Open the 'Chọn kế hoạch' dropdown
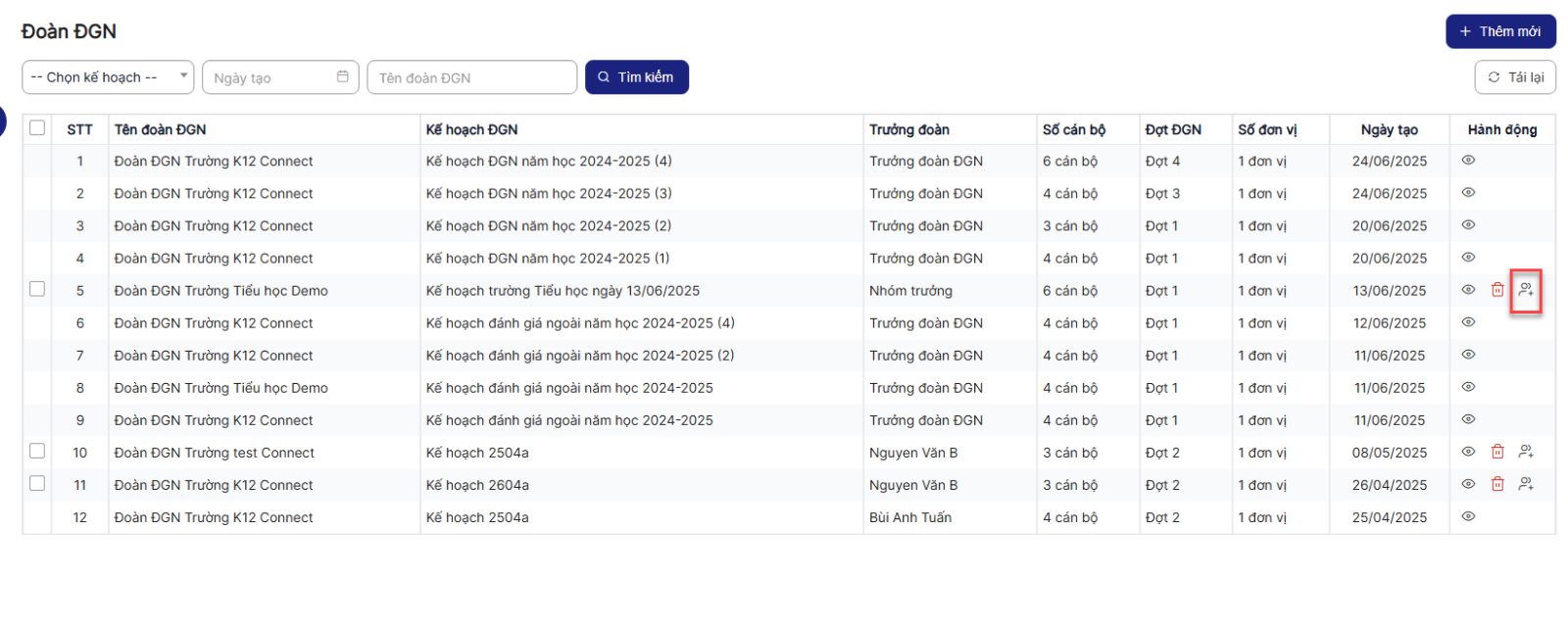1568x627 pixels. [108, 77]
